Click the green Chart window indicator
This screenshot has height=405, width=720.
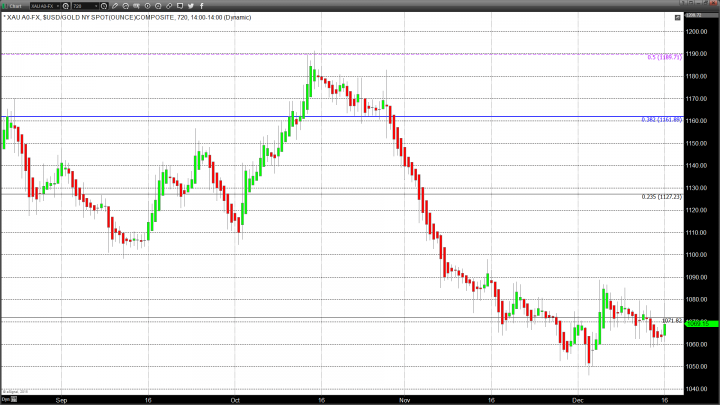[5, 6]
